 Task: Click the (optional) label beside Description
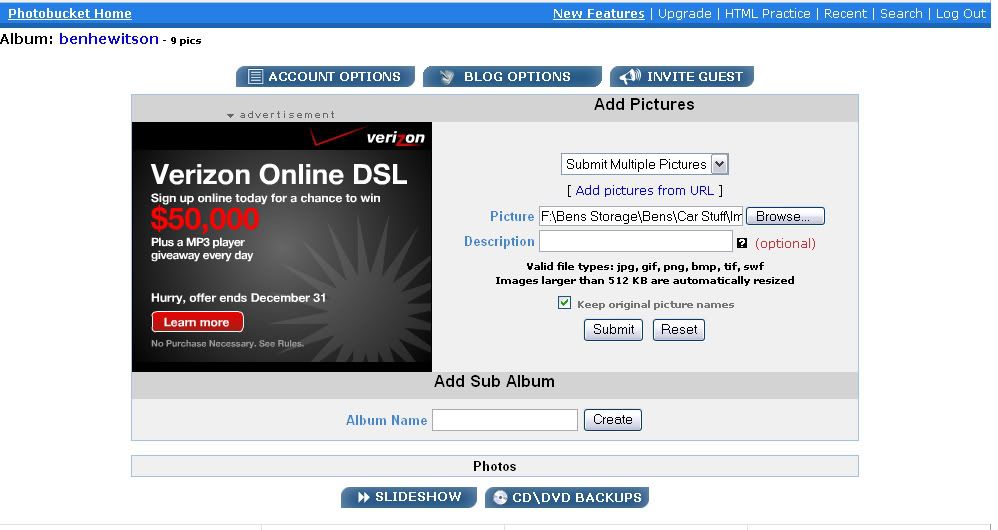click(x=785, y=243)
